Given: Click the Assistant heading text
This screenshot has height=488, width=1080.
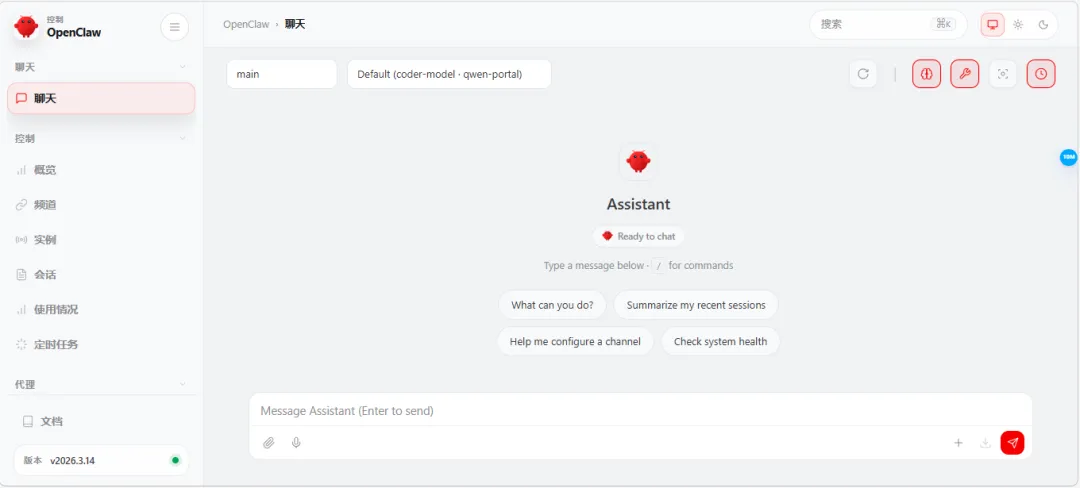Looking at the screenshot, I should coord(638,204).
